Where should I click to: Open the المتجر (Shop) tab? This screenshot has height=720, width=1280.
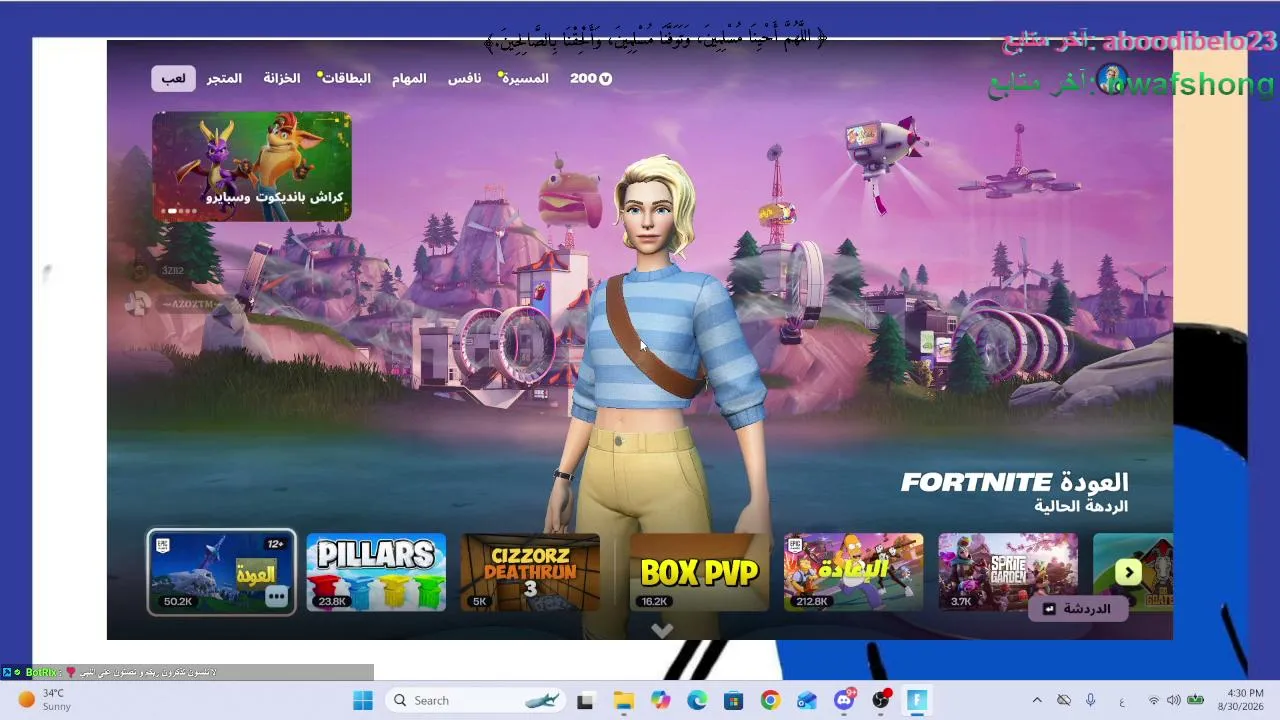point(225,78)
